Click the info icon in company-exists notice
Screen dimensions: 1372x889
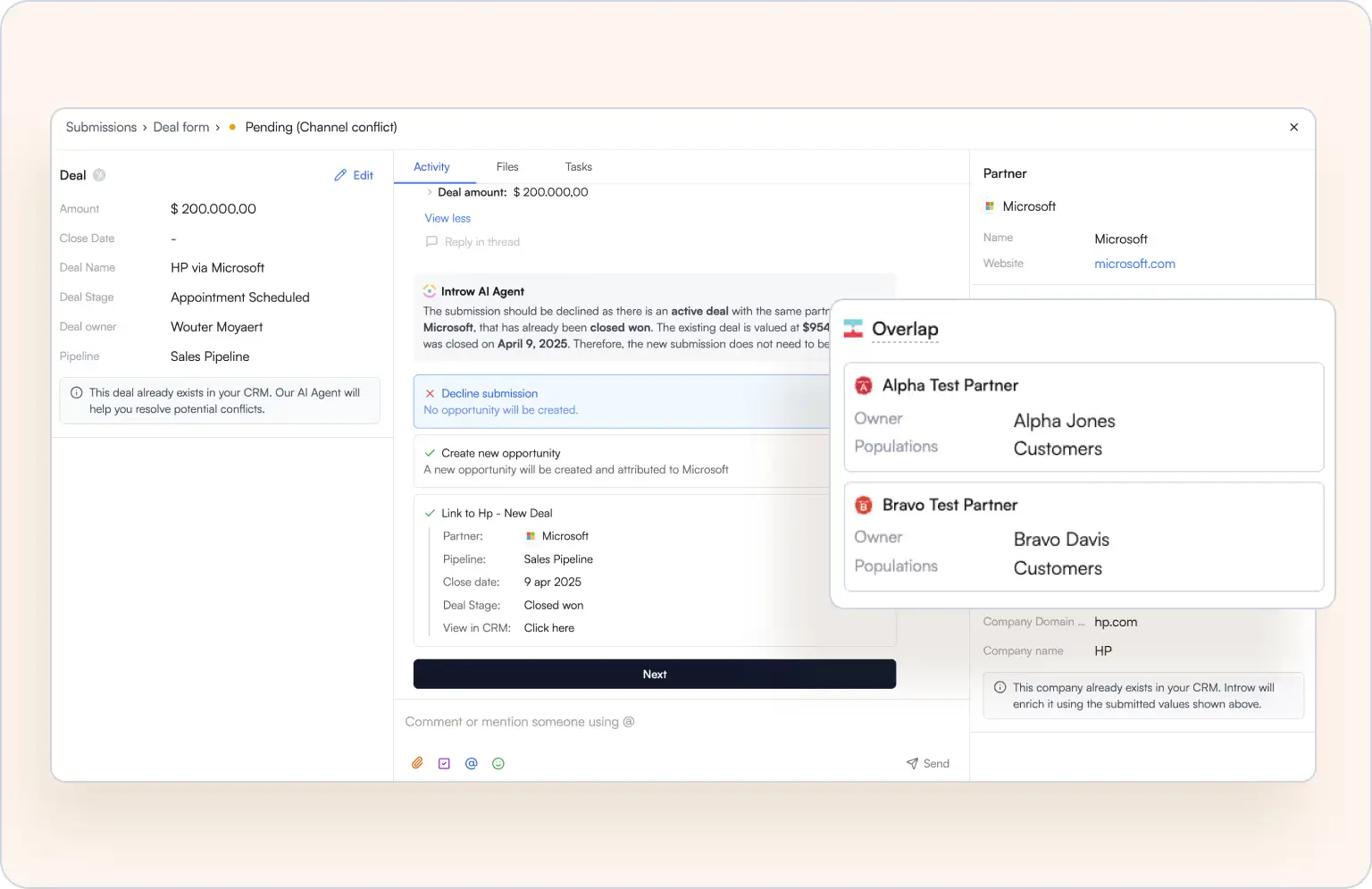coord(1000,687)
